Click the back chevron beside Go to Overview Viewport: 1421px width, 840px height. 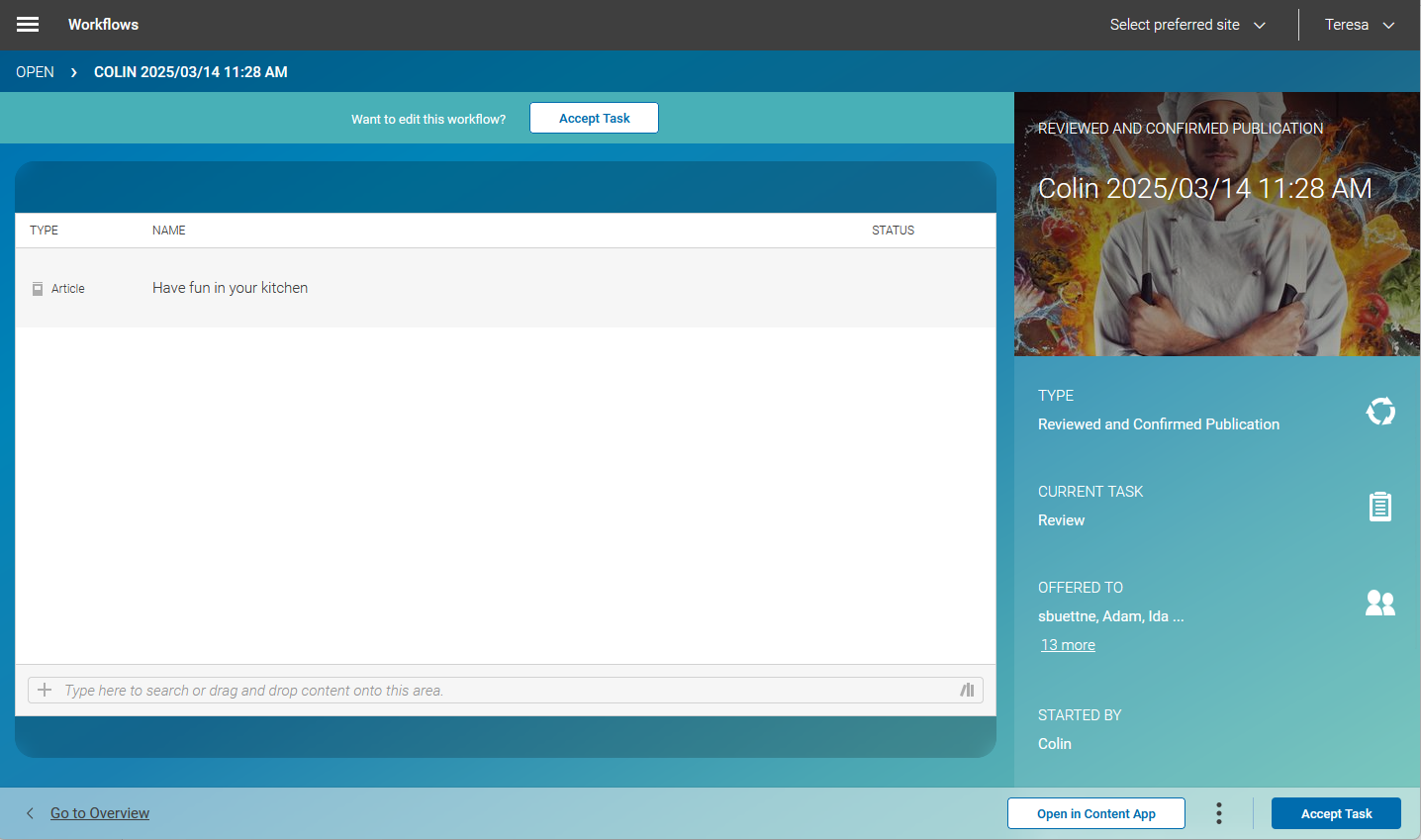[x=29, y=812]
